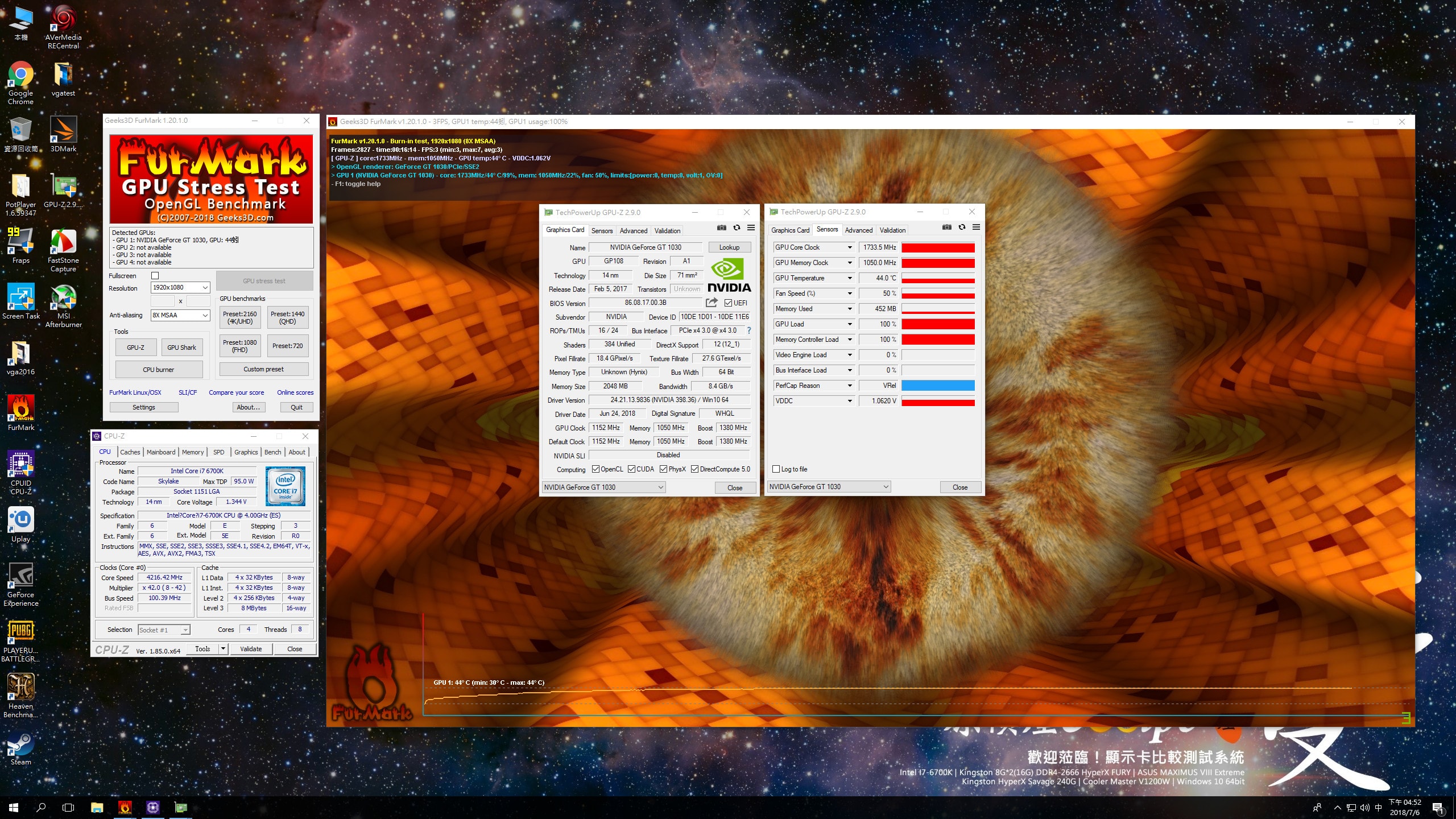Expand GPU Temperature sensor dropdown
This screenshot has width=1456, height=819.
click(x=850, y=278)
